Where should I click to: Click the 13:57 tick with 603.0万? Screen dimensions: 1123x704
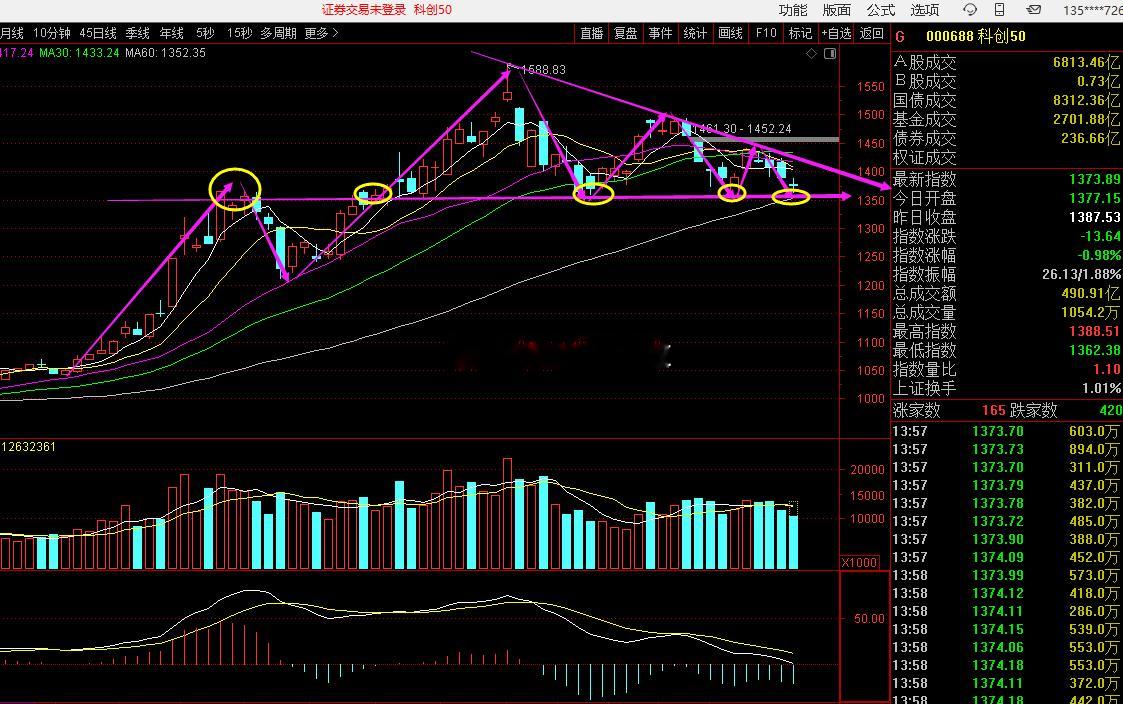[x=1006, y=431]
